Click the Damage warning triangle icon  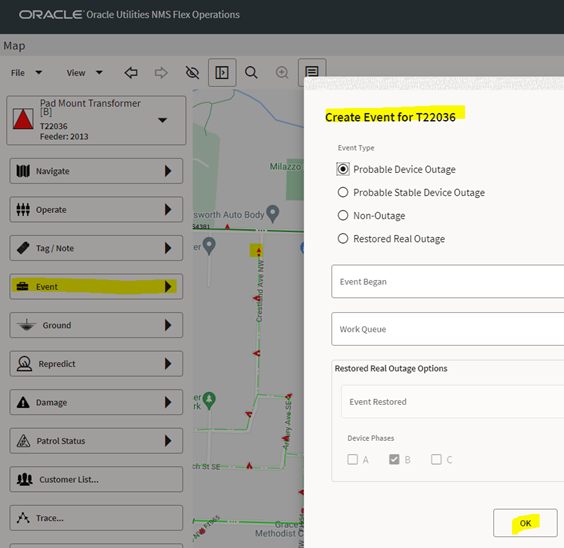[23, 402]
